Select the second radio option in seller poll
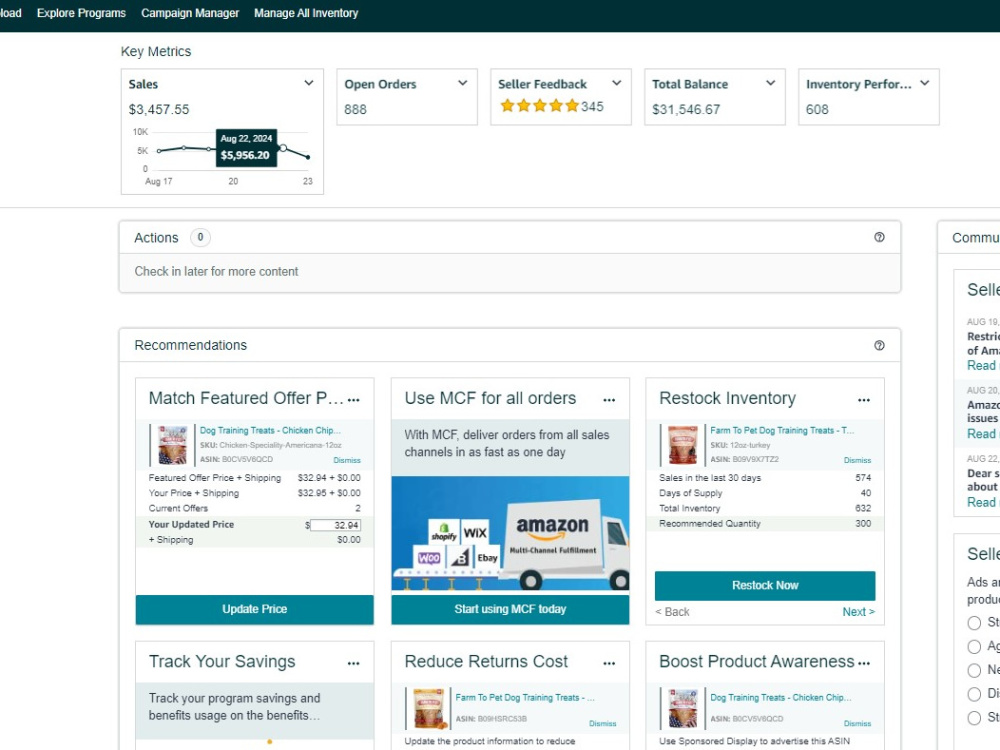This screenshot has height=750, width=1000. (x=974, y=647)
